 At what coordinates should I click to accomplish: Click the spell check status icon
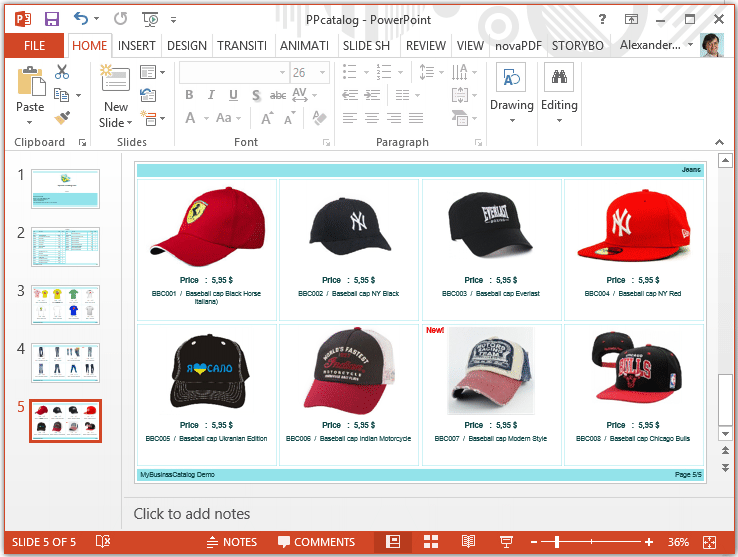[103, 541]
